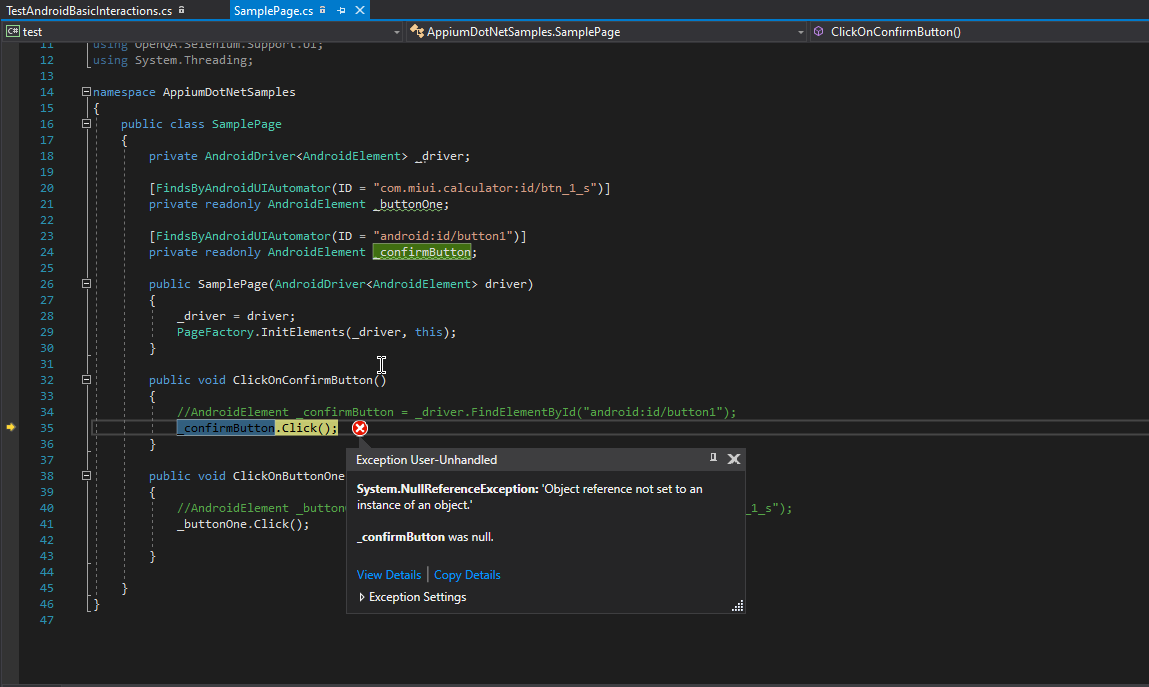Click the _buttonOne.Click() statement

[243, 524]
